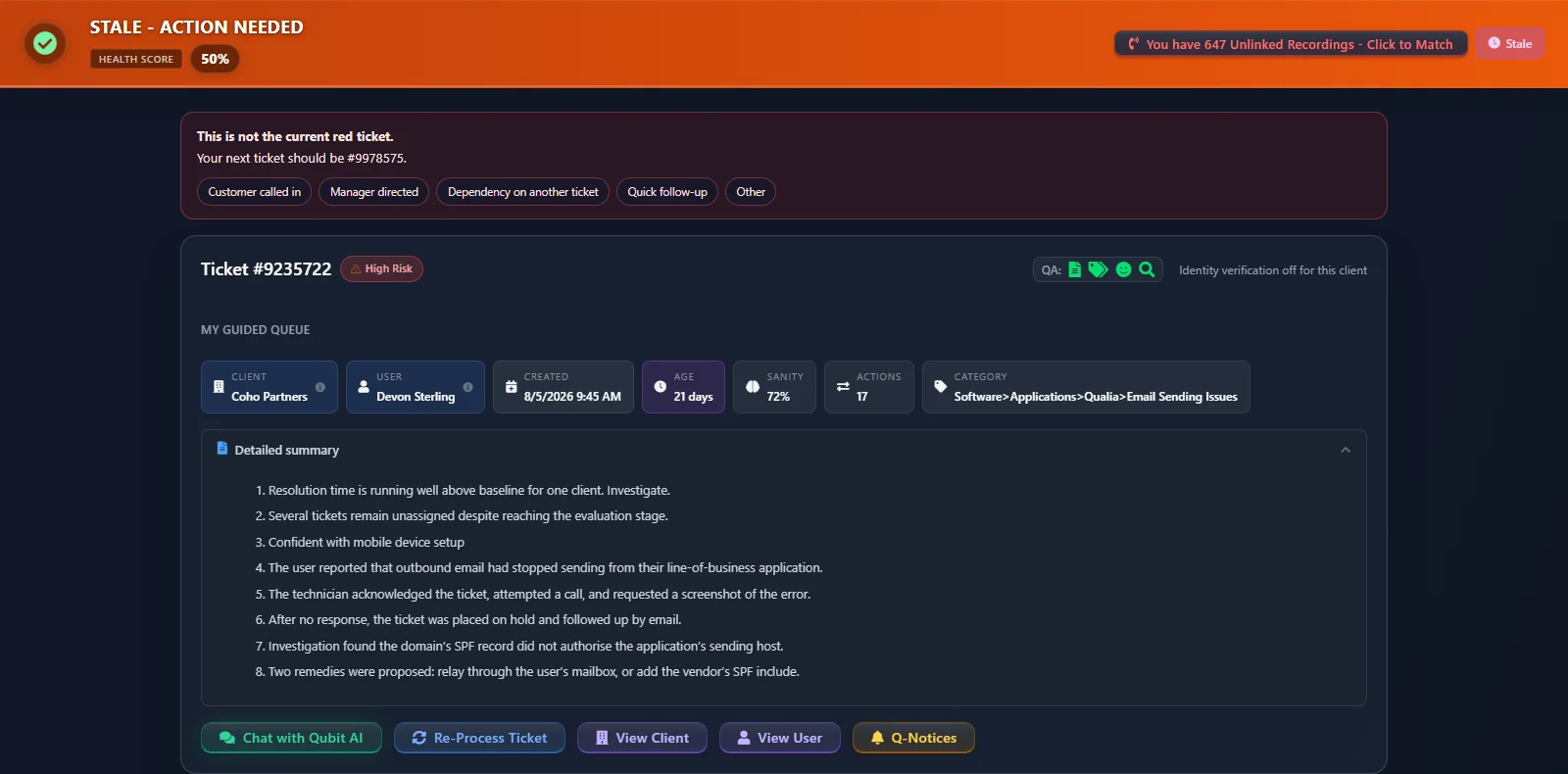Click the Ticket #9235722 heading
Image resolution: width=1568 pixels, height=774 pixels.
click(267, 269)
